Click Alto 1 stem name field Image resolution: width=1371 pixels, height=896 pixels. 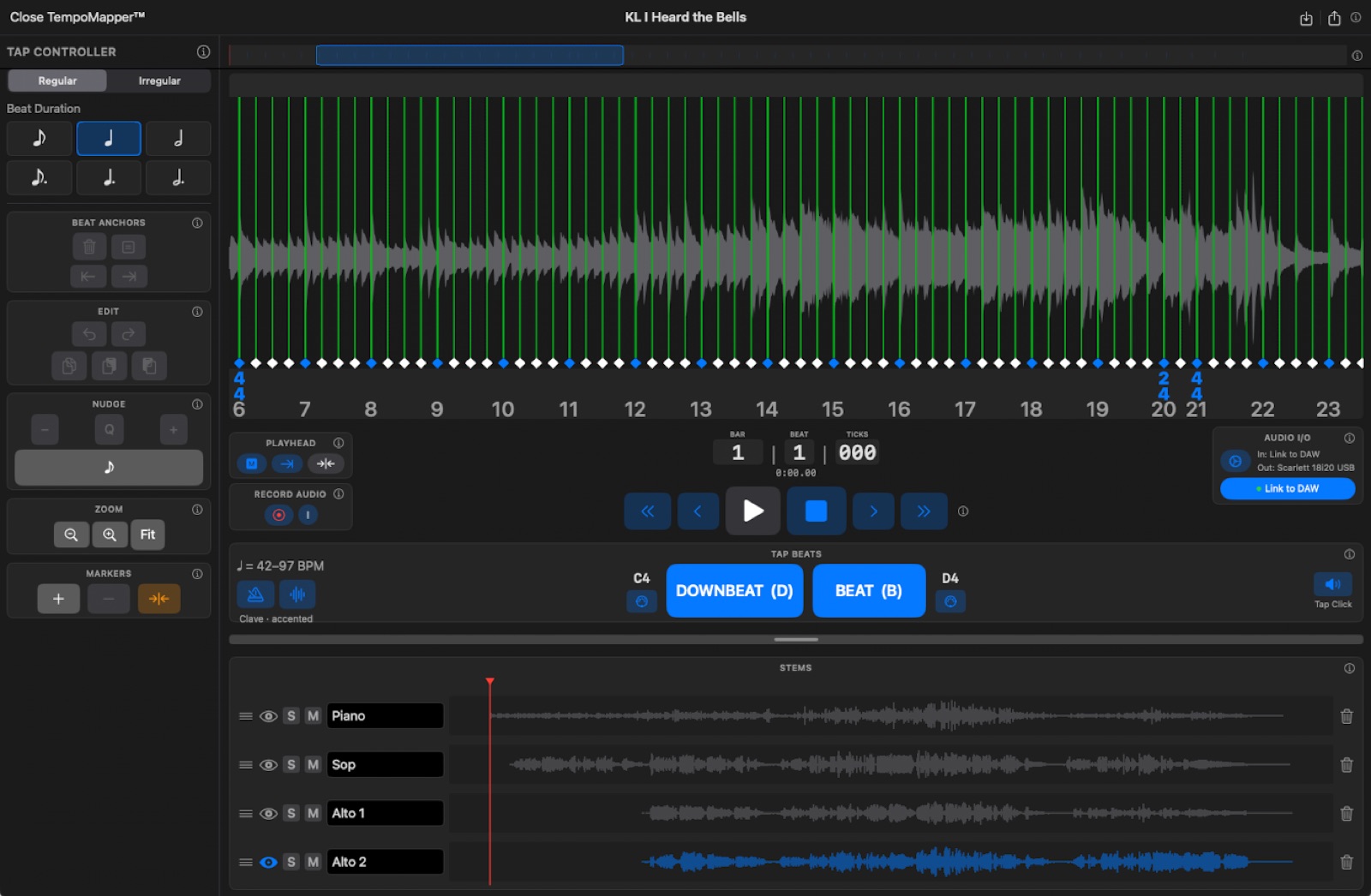pyautogui.click(x=385, y=814)
